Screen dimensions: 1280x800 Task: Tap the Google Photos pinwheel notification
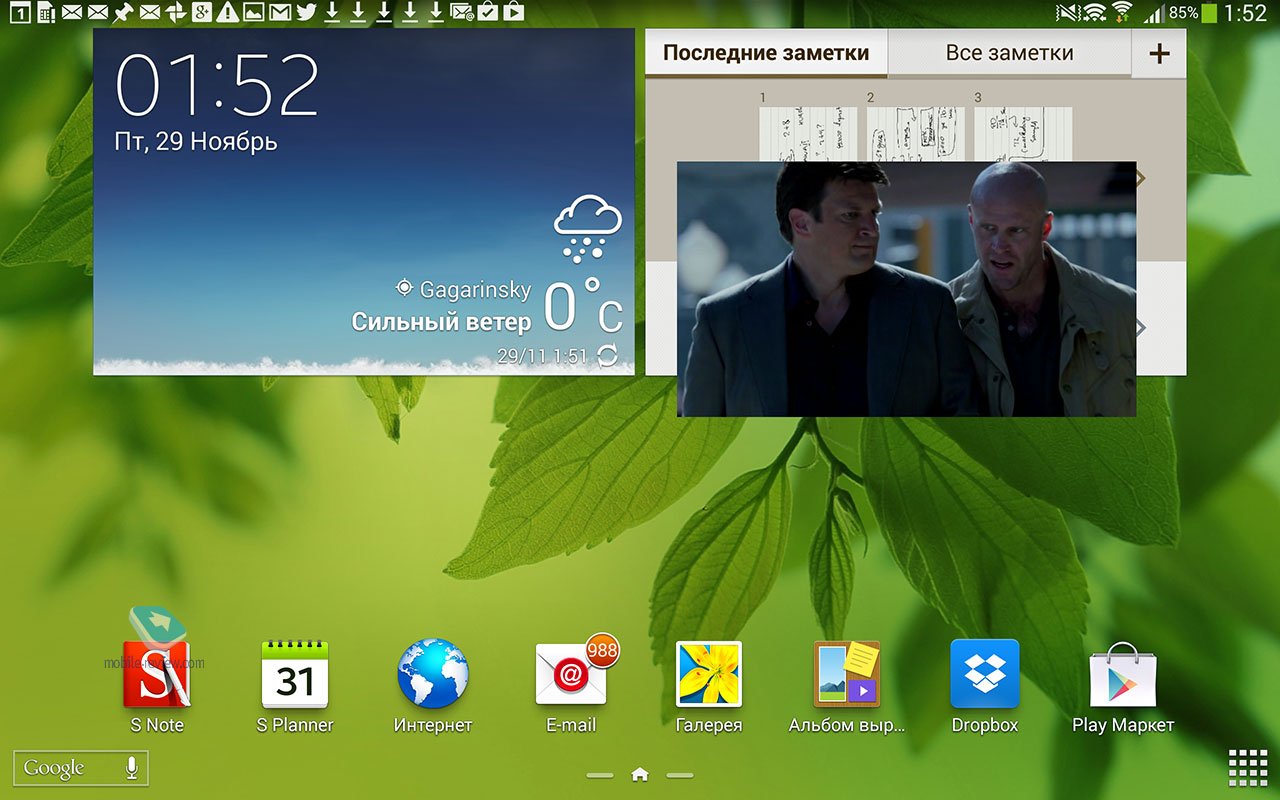click(175, 12)
